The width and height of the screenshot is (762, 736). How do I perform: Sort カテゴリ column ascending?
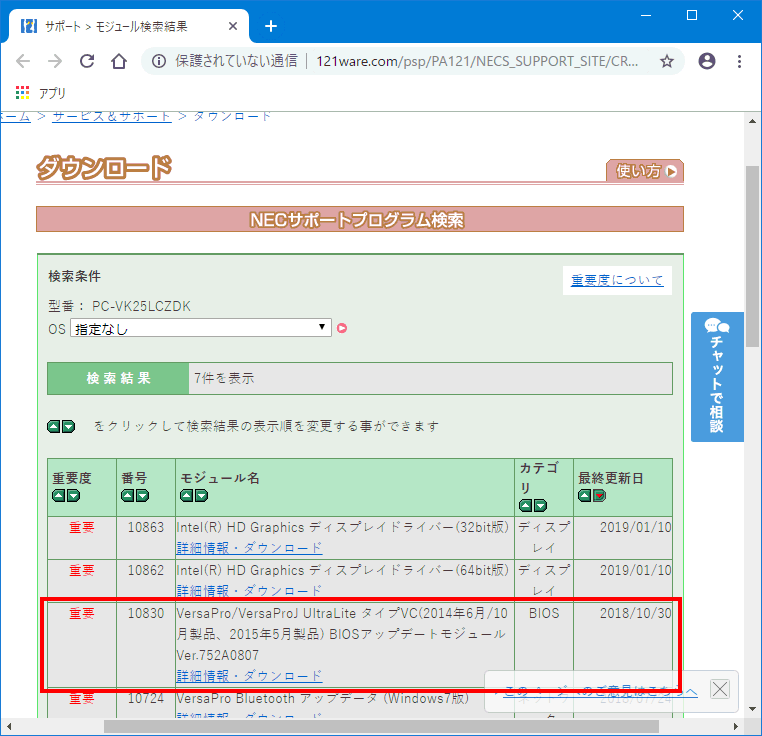click(526, 506)
